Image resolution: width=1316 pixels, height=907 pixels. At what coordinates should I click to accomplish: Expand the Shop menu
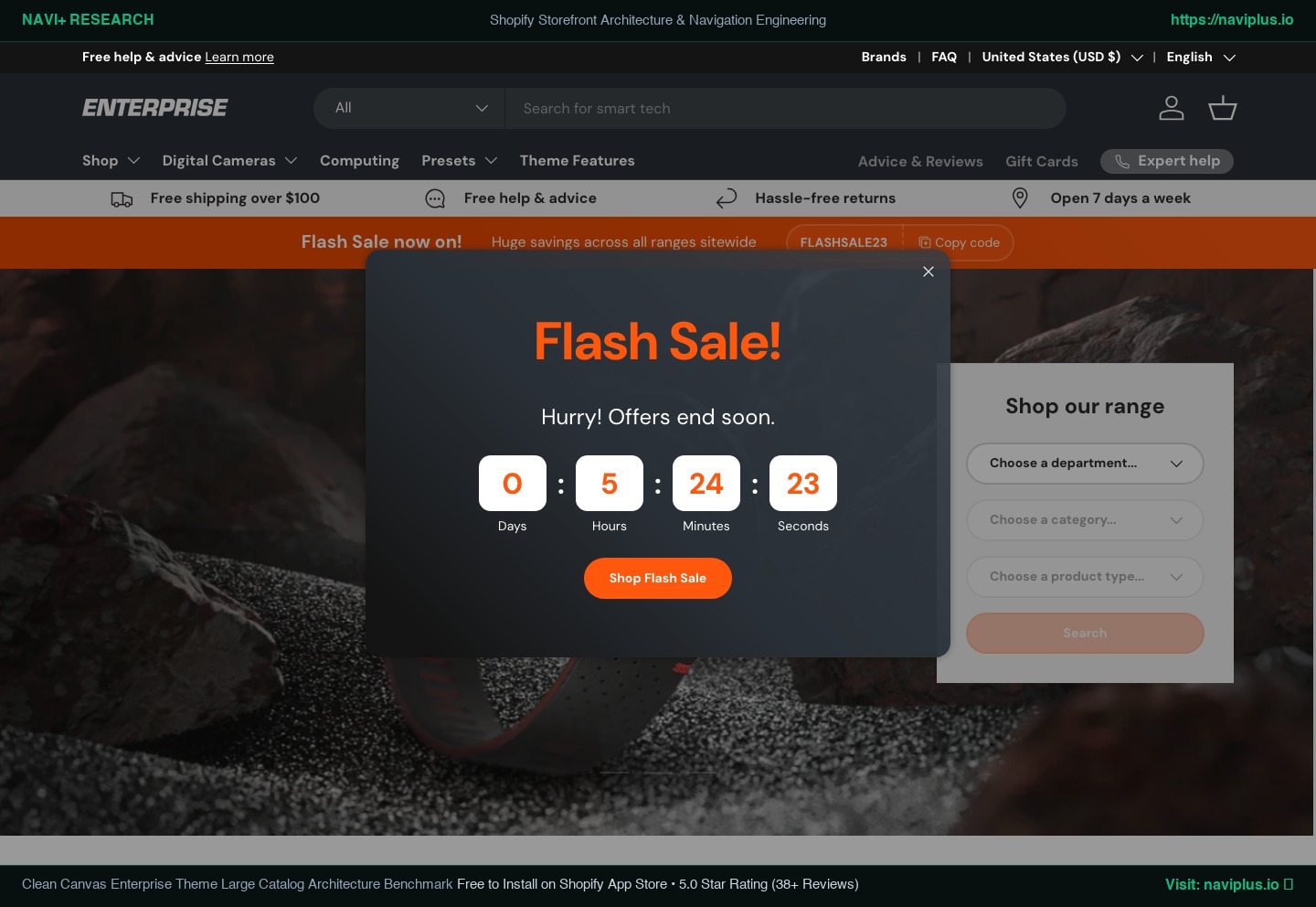(x=111, y=161)
